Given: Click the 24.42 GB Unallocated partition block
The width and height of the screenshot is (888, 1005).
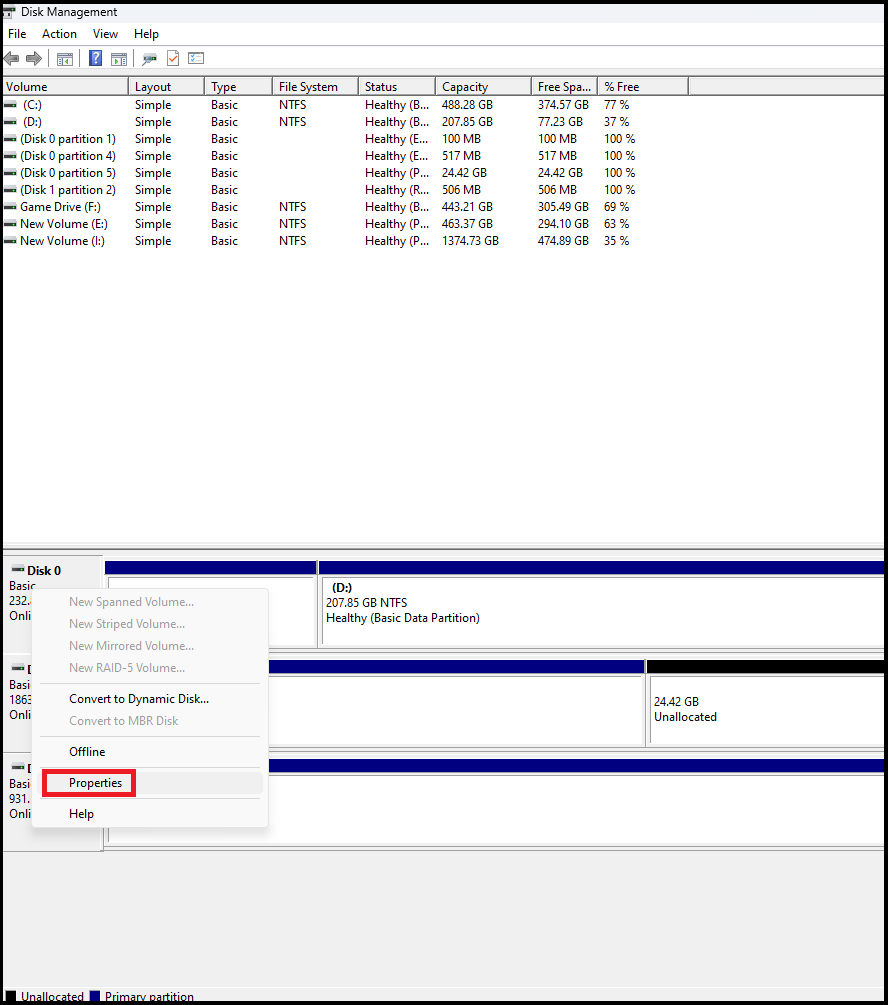Looking at the screenshot, I should [765, 710].
